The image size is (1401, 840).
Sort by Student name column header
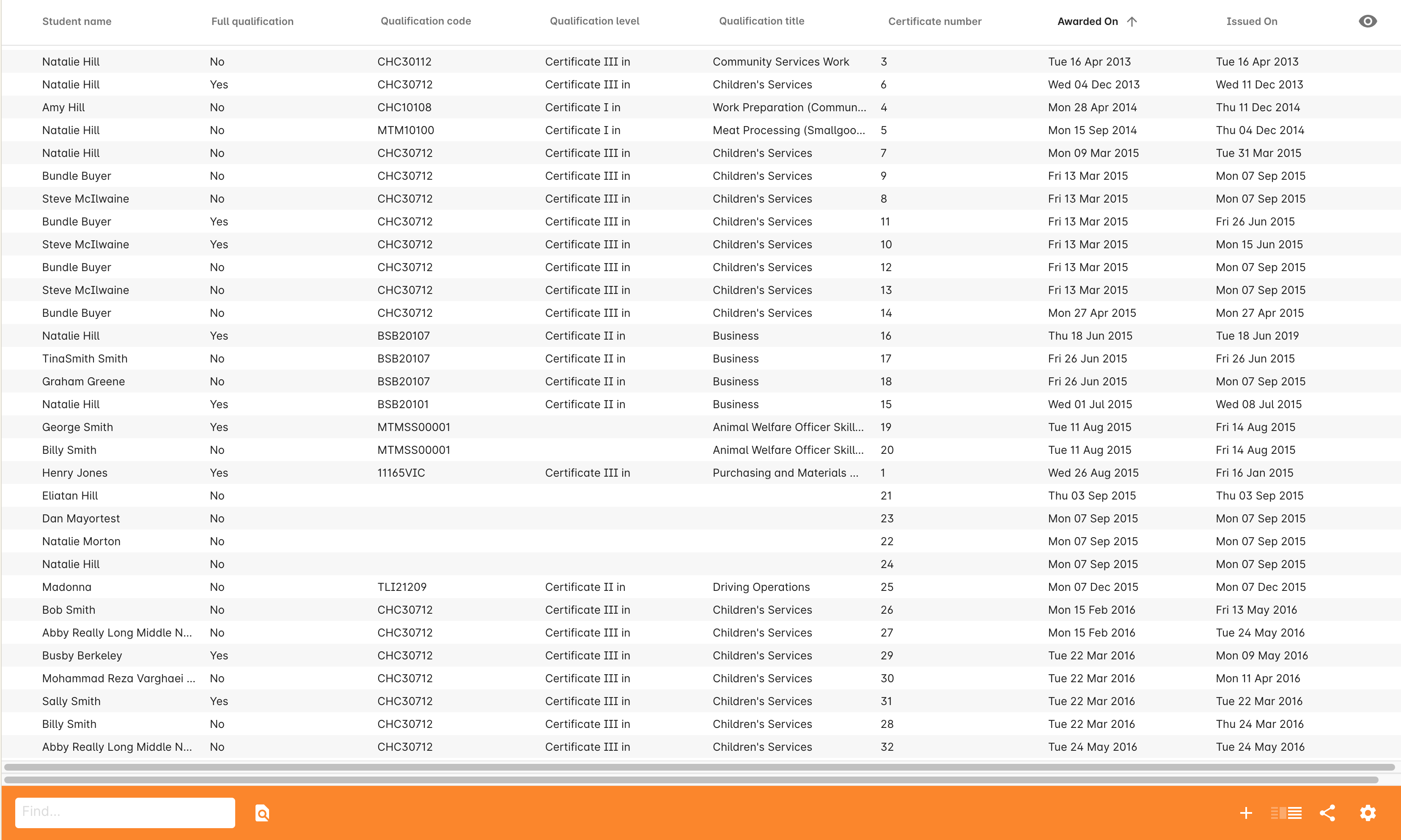77,22
